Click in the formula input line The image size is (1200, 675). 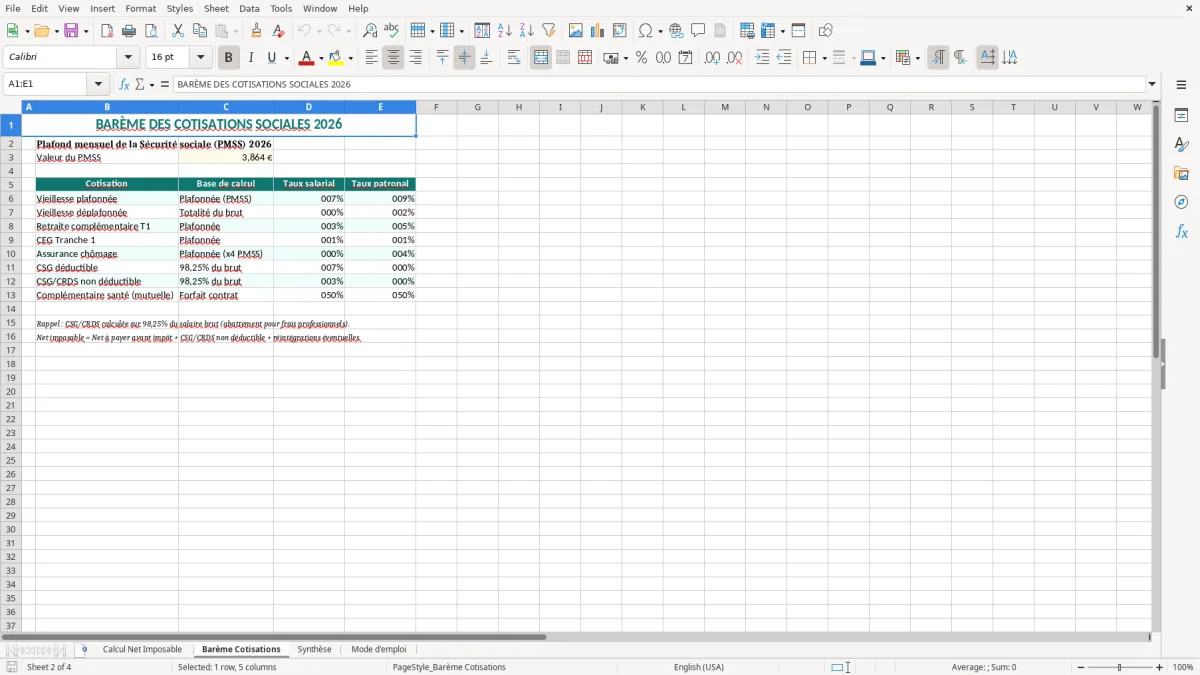(658, 84)
